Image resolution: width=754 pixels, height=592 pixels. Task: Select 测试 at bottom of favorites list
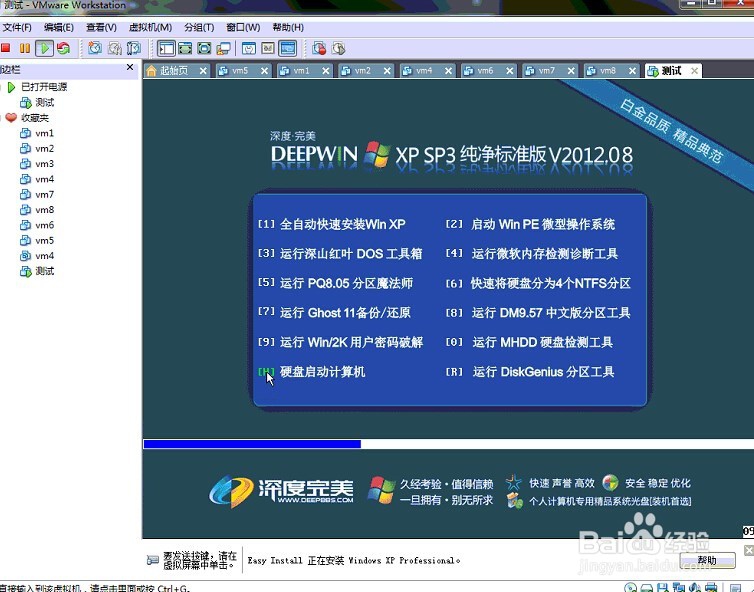point(45,271)
